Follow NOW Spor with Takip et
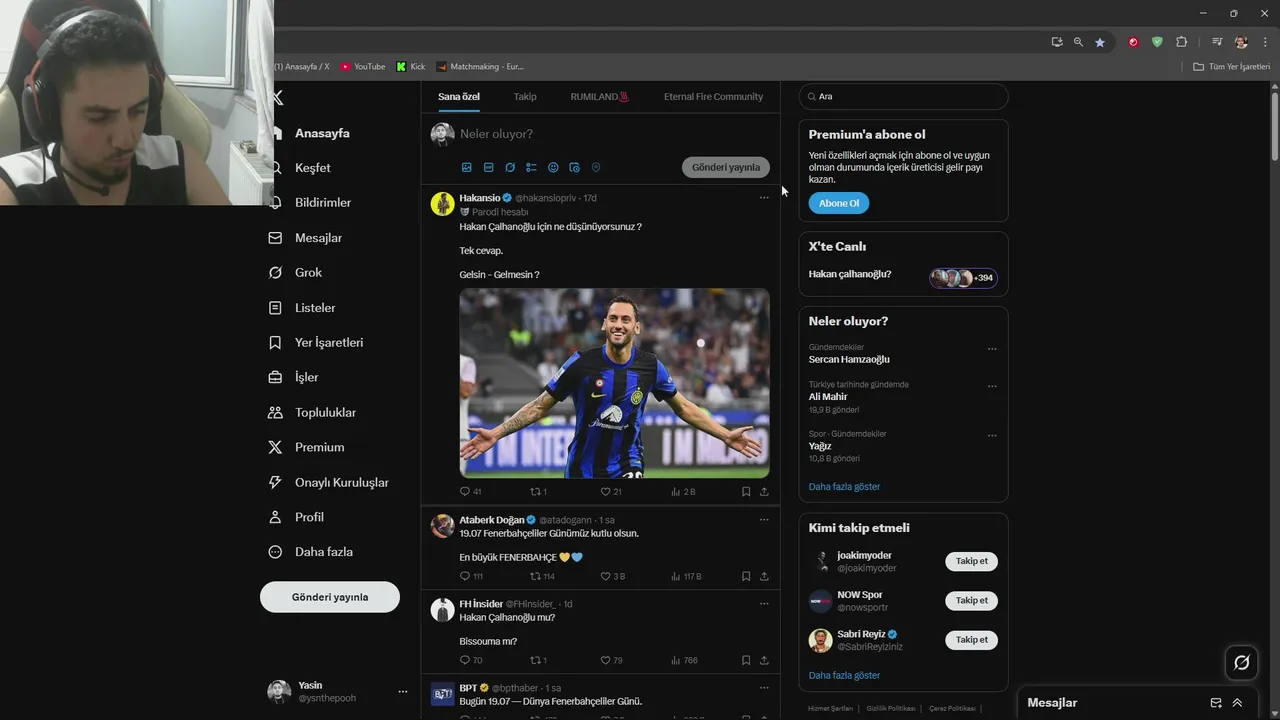The height and width of the screenshot is (720, 1280). pos(971,600)
